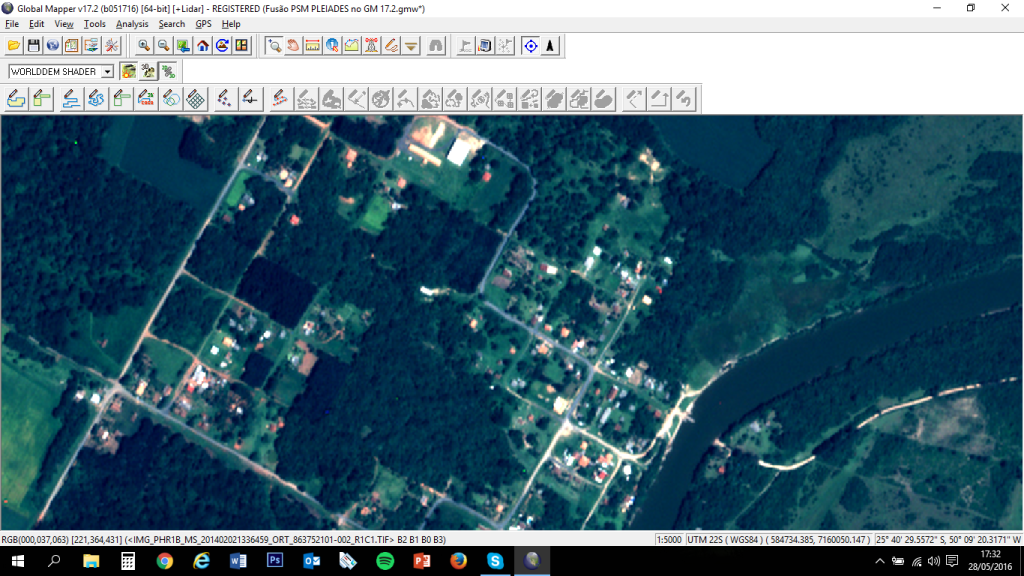Image resolution: width=1024 pixels, height=576 pixels.
Task: Click the Open Data Files folder icon
Action: (14, 45)
